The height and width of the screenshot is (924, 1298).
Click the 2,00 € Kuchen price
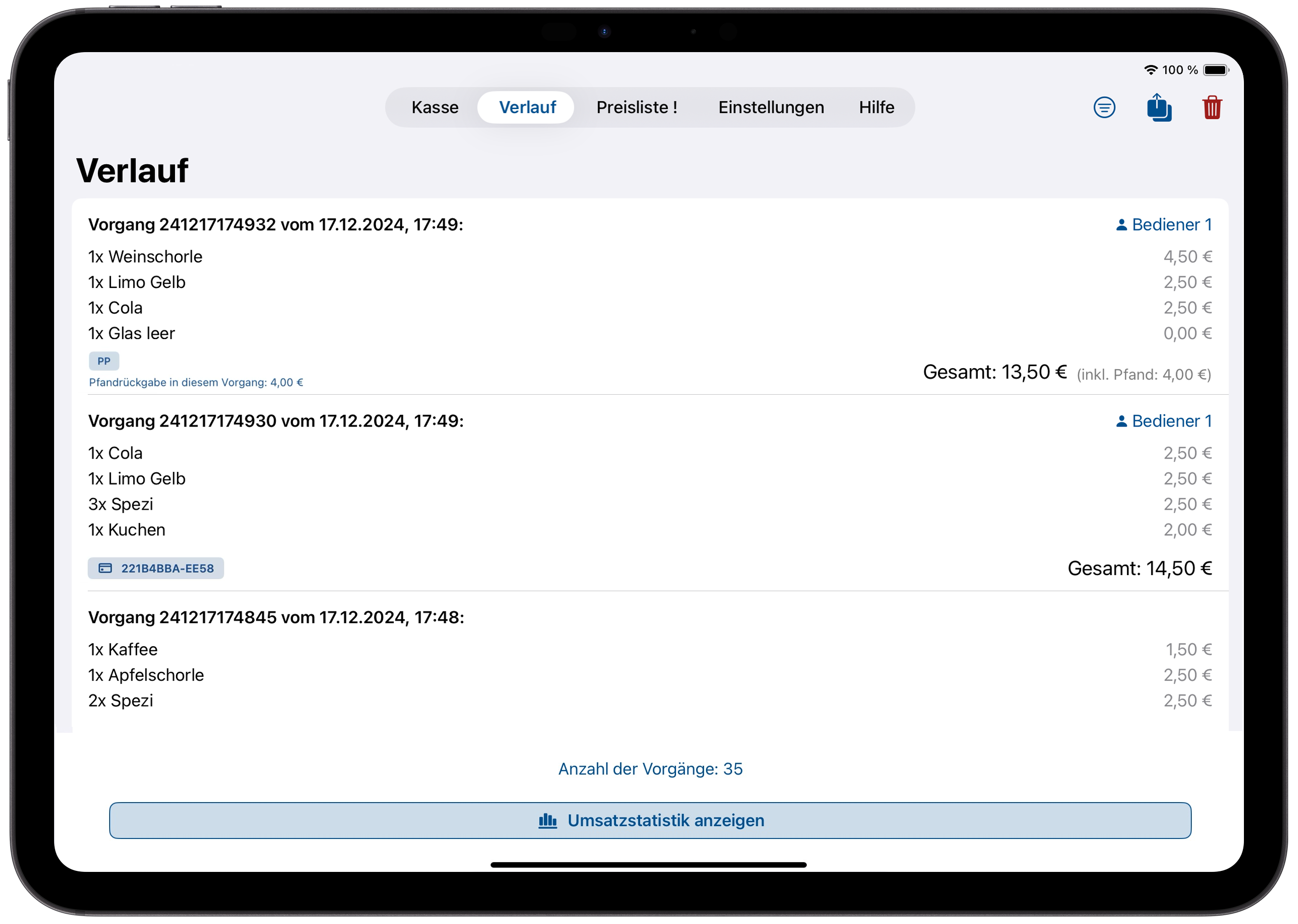pos(1187,530)
